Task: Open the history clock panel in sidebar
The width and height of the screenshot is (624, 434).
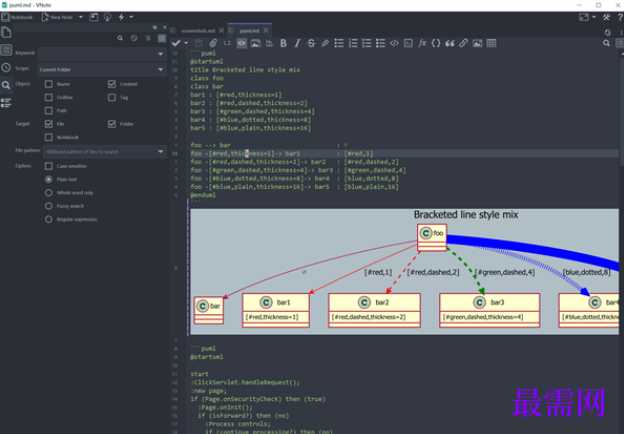Action: (x=6, y=68)
